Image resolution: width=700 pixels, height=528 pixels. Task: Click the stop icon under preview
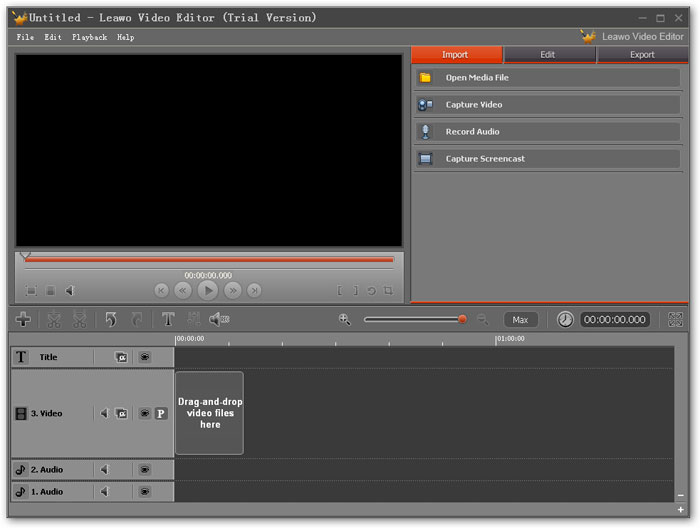[x=51, y=291]
